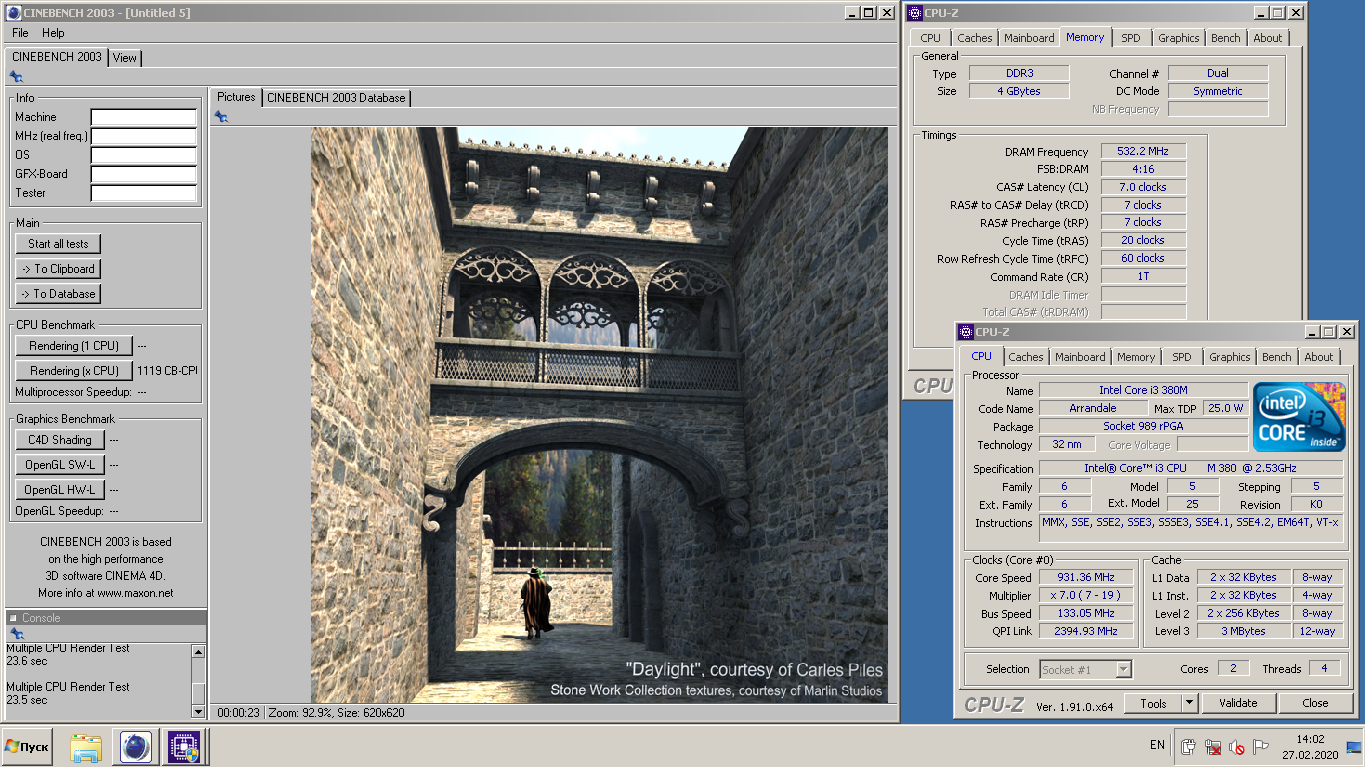The width and height of the screenshot is (1365, 767).
Task: Open Graphics tab in rear CPU-Z window
Action: [x=1178, y=38]
